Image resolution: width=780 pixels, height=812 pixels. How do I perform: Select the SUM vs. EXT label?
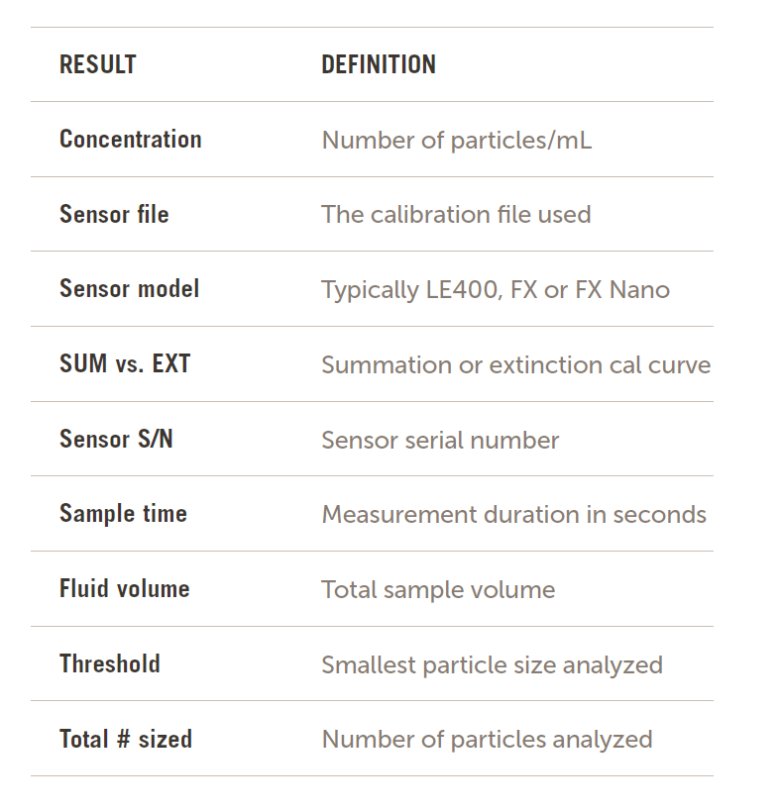pos(124,364)
